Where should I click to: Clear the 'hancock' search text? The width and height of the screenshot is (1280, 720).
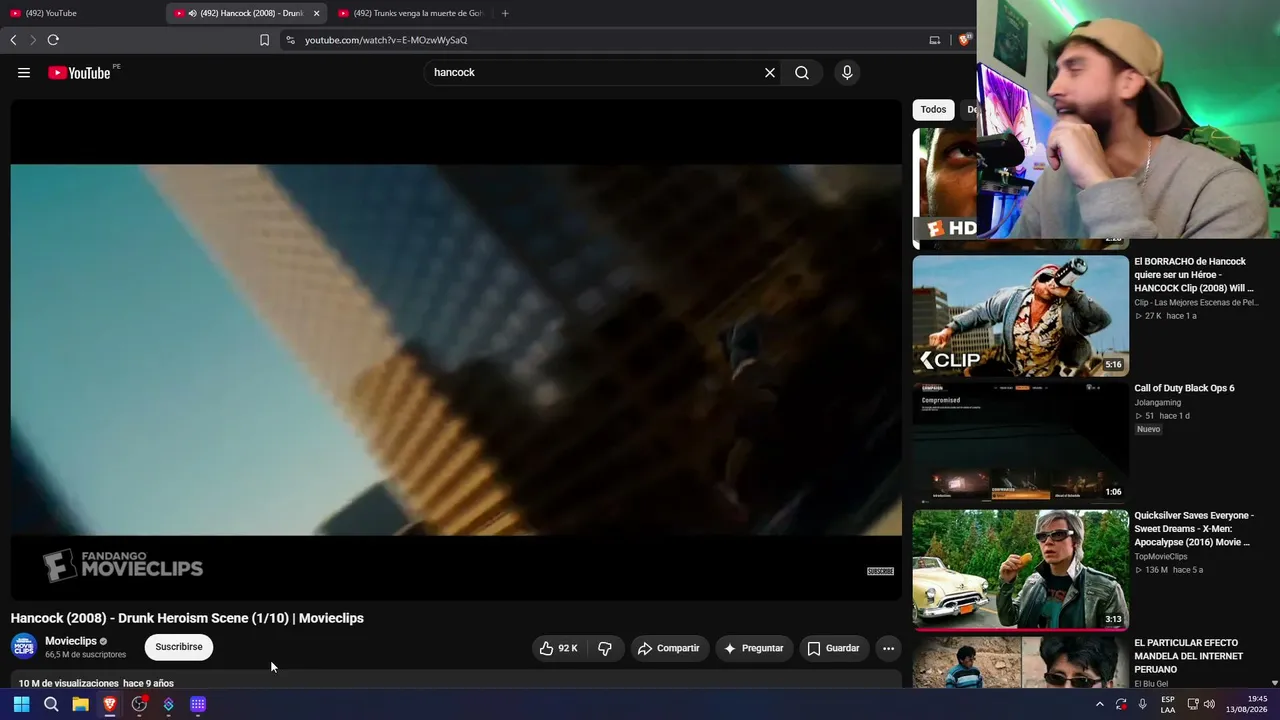point(770,73)
